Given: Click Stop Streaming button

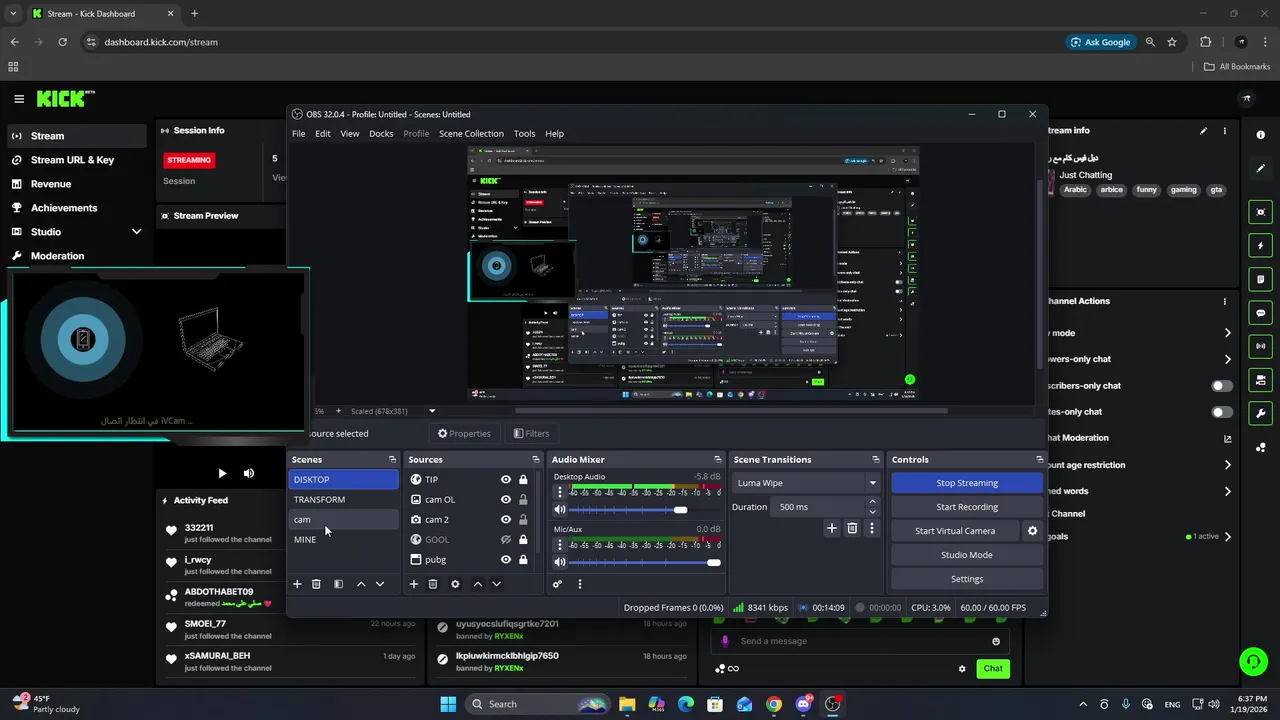Looking at the screenshot, I should 967,483.
